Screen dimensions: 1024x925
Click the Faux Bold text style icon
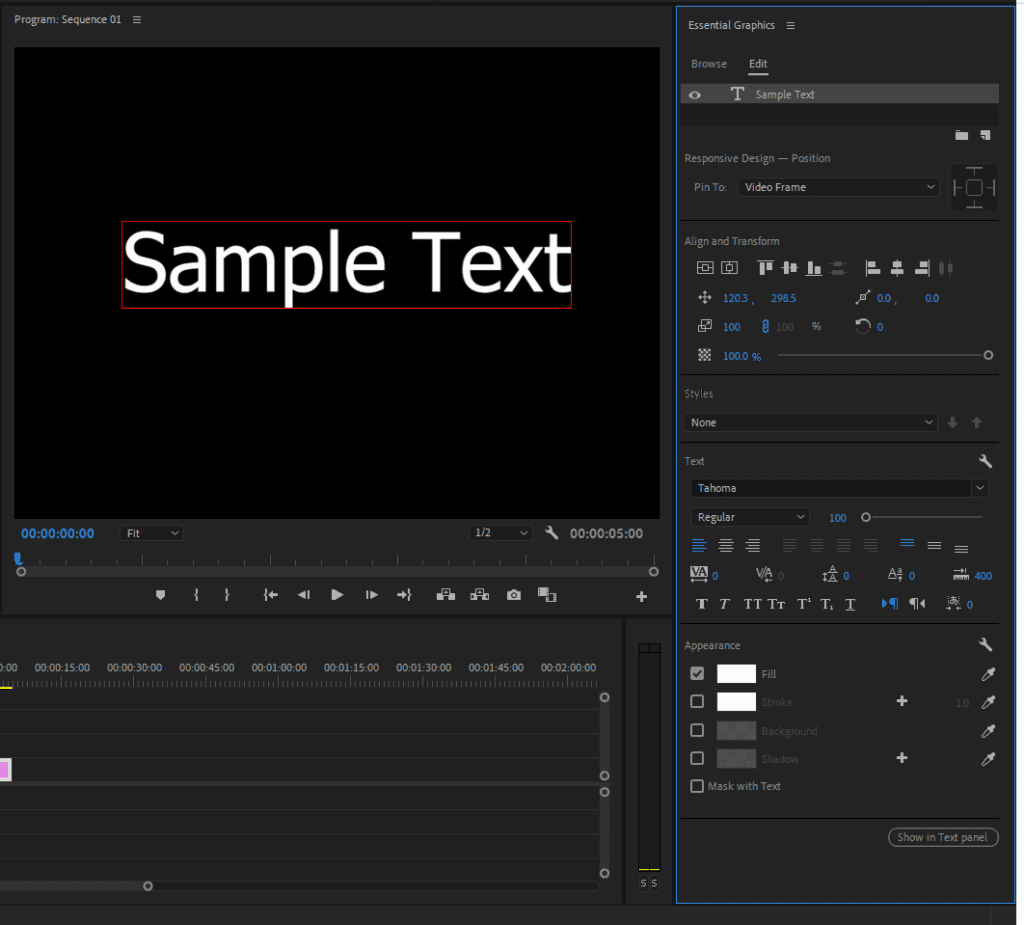[x=701, y=604]
